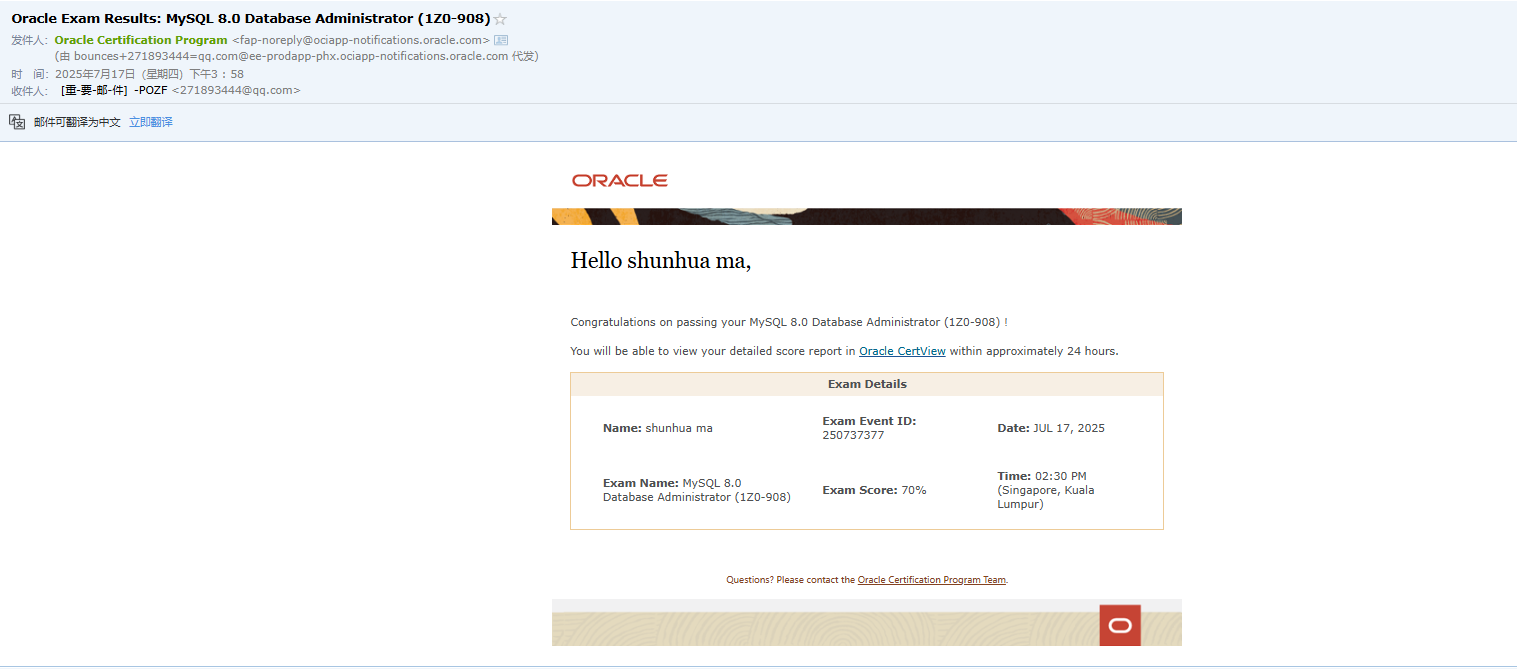Image resolution: width=1517 pixels, height=669 pixels.
Task: Click 邮件可翻译为中文 notice text
Action: [x=77, y=122]
